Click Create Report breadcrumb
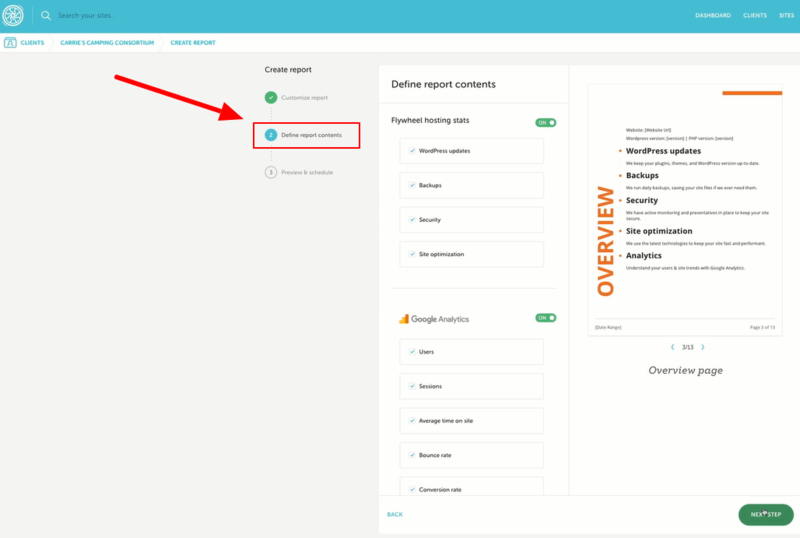800x538 pixels. point(193,43)
